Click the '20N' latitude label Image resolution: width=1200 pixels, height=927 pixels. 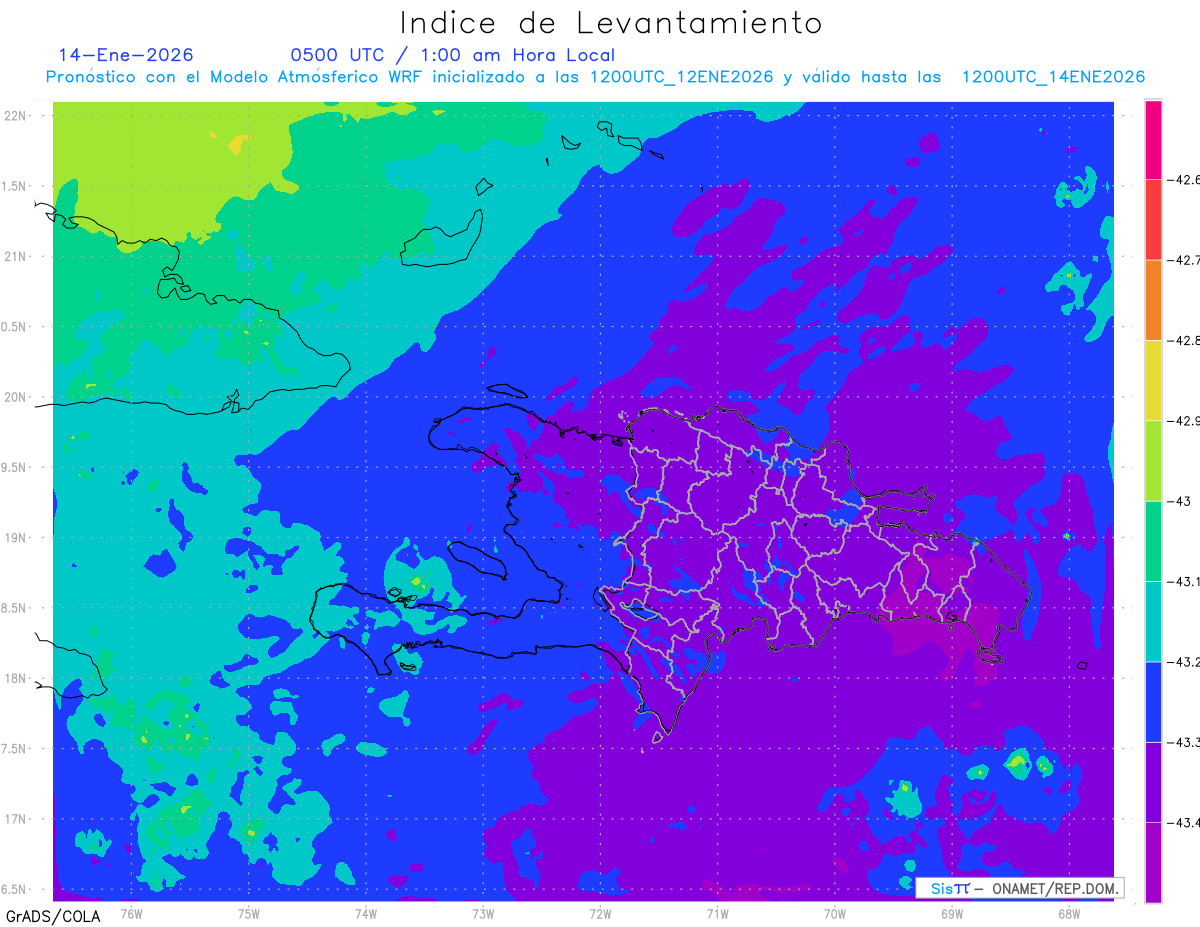click(x=16, y=397)
